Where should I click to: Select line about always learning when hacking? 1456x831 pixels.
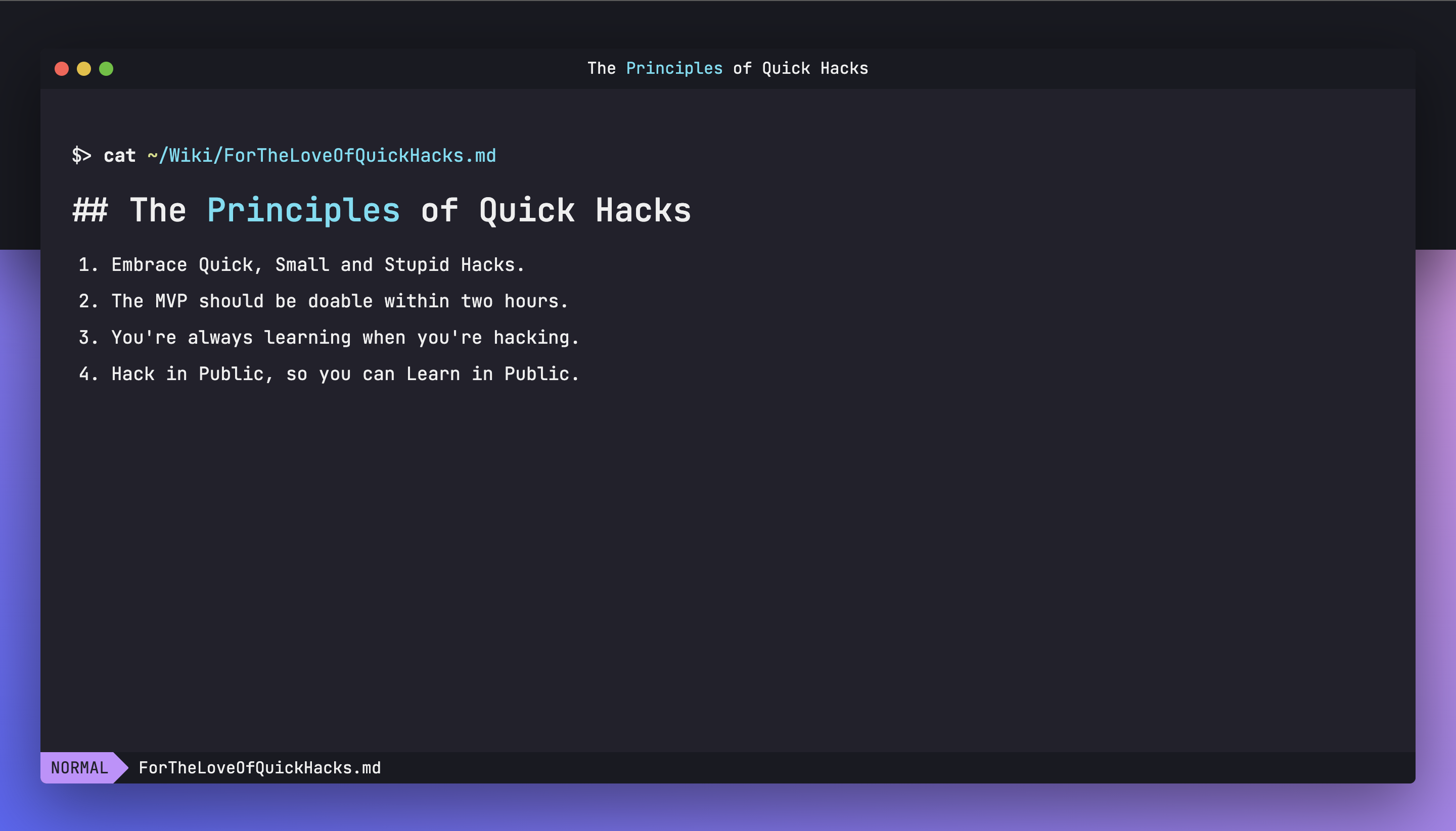click(345, 337)
